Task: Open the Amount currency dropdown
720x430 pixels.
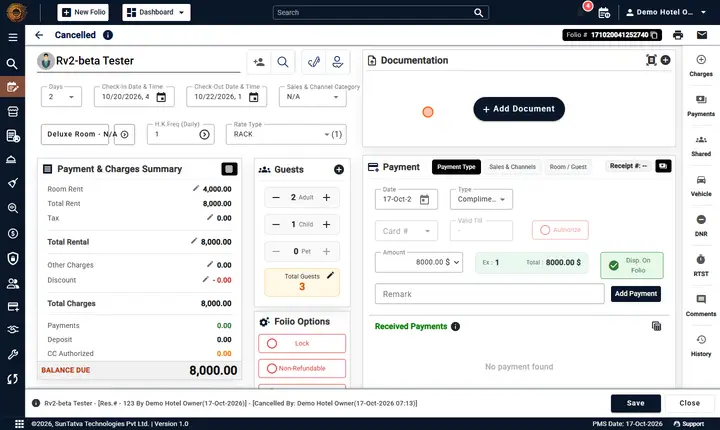Action: pyautogui.click(x=456, y=262)
